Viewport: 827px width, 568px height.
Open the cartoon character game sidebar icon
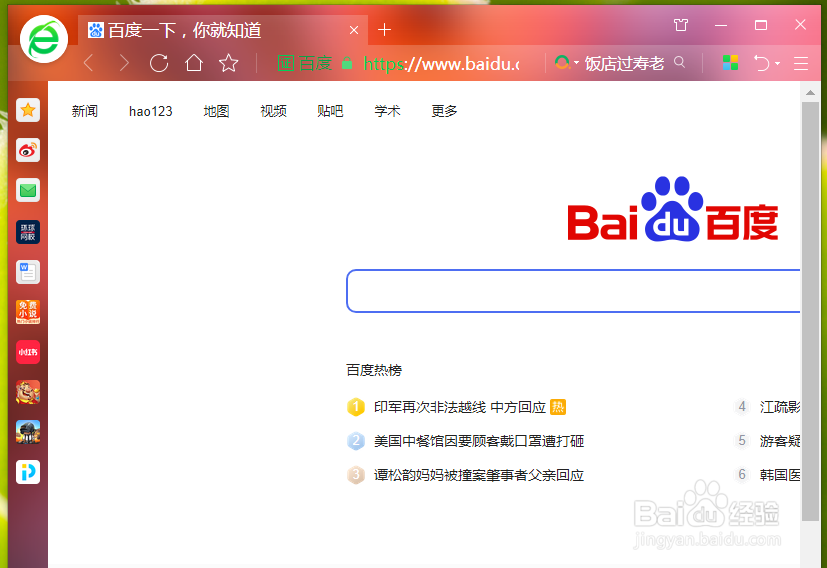[28, 392]
